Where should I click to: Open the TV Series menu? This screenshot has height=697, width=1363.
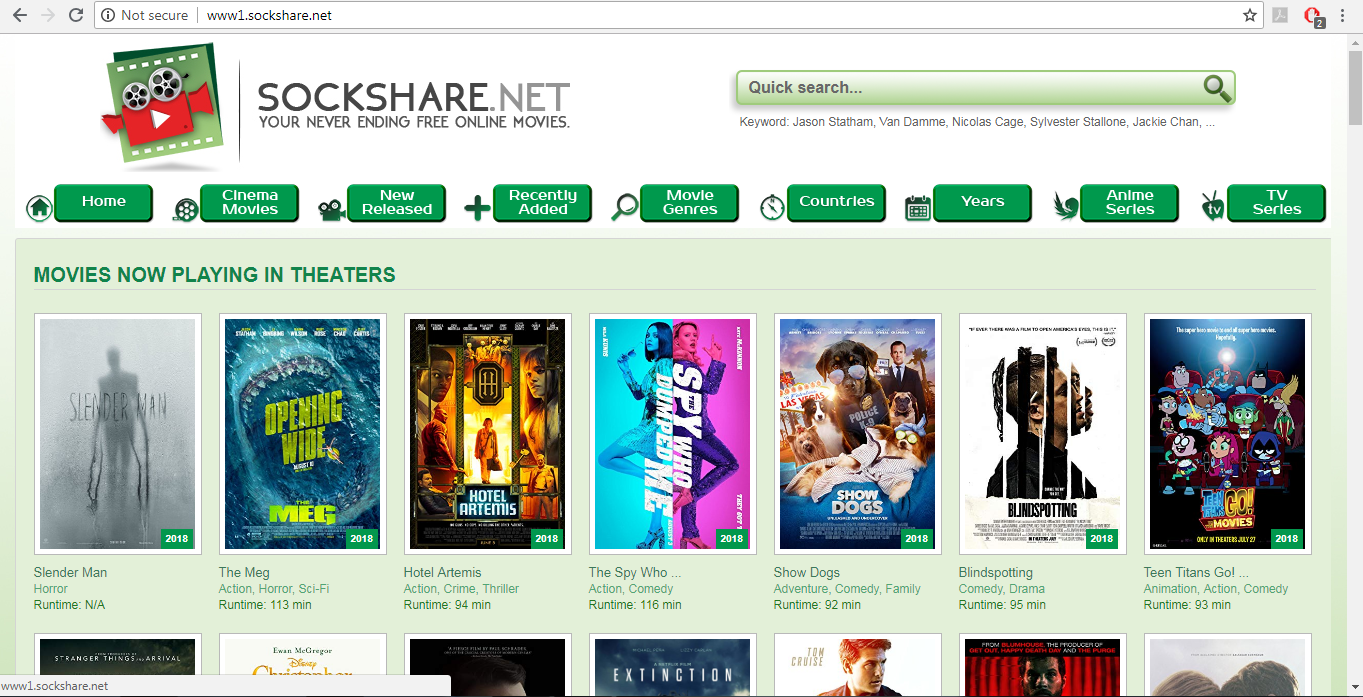pos(1277,202)
